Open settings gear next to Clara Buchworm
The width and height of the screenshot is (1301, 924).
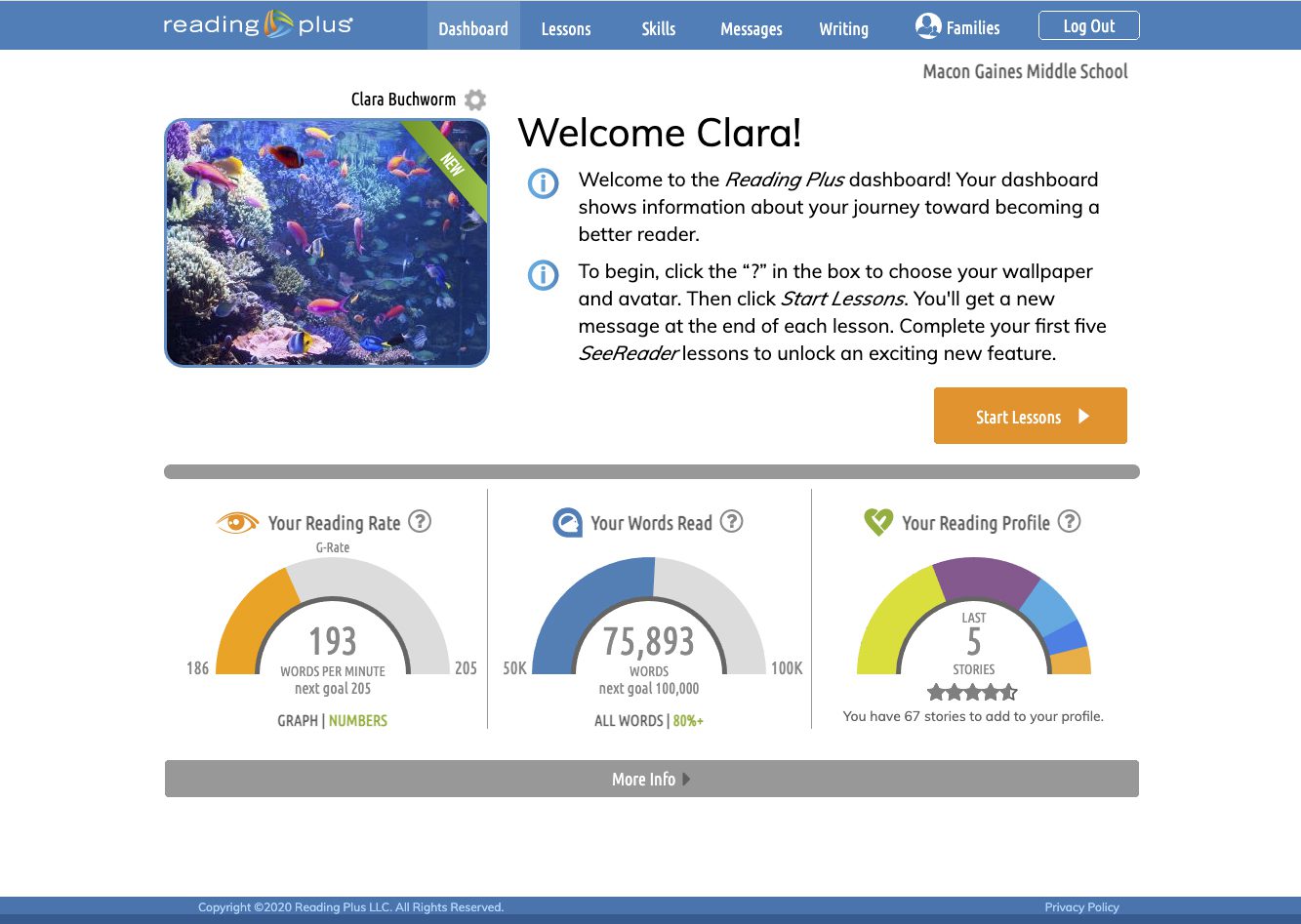[474, 100]
